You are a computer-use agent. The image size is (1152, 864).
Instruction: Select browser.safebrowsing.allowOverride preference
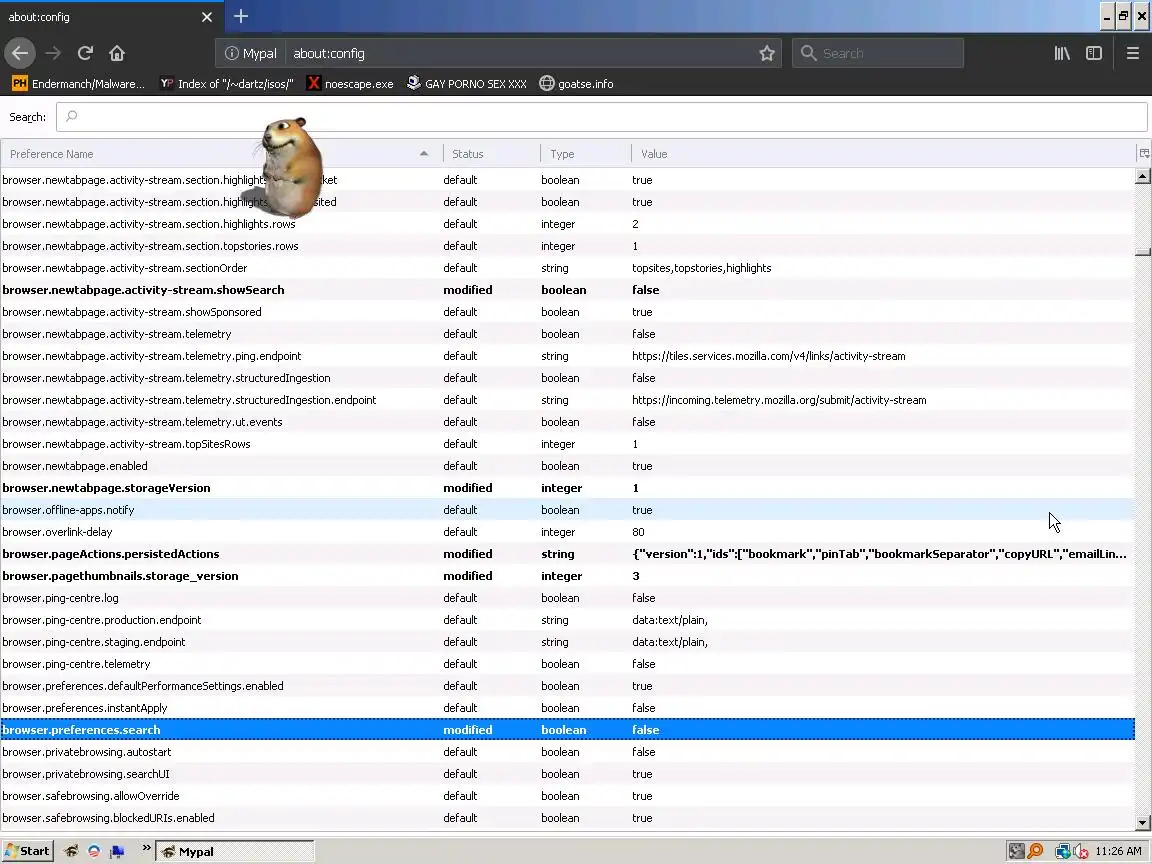(567, 796)
